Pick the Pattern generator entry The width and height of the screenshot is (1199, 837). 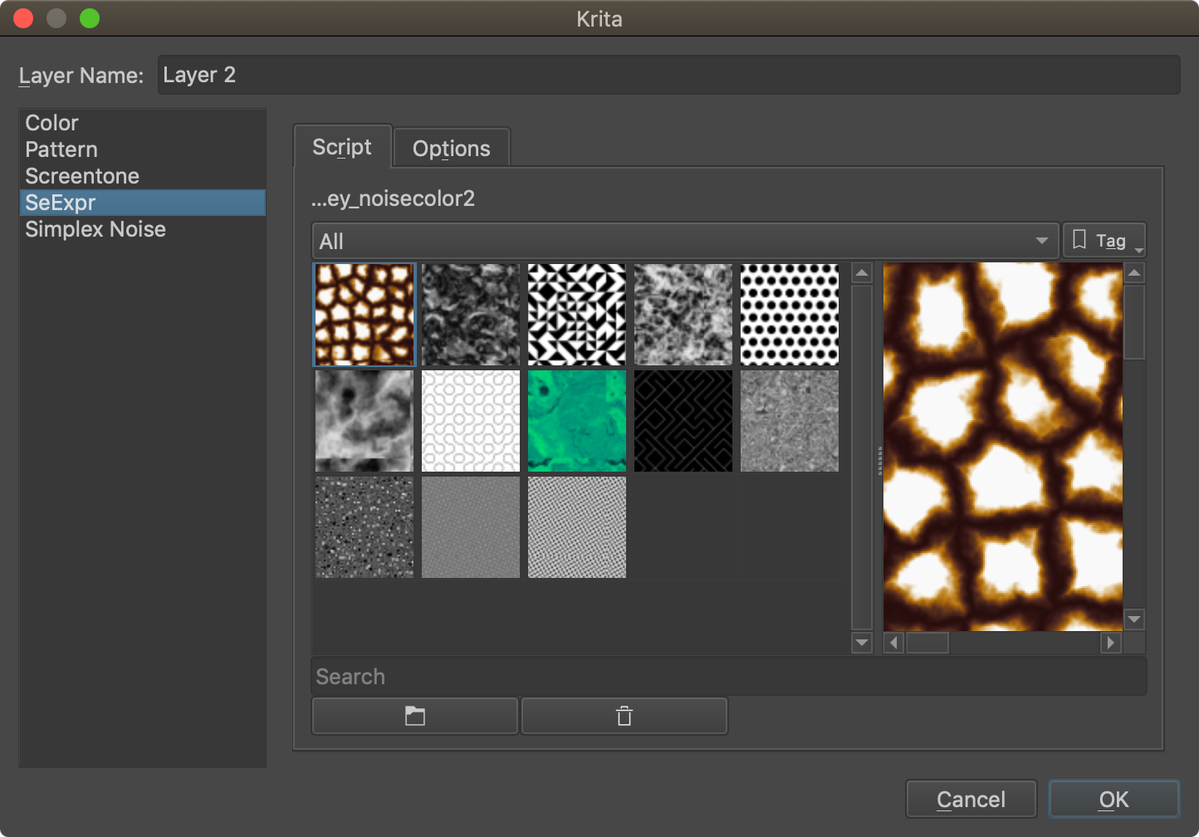coord(61,149)
